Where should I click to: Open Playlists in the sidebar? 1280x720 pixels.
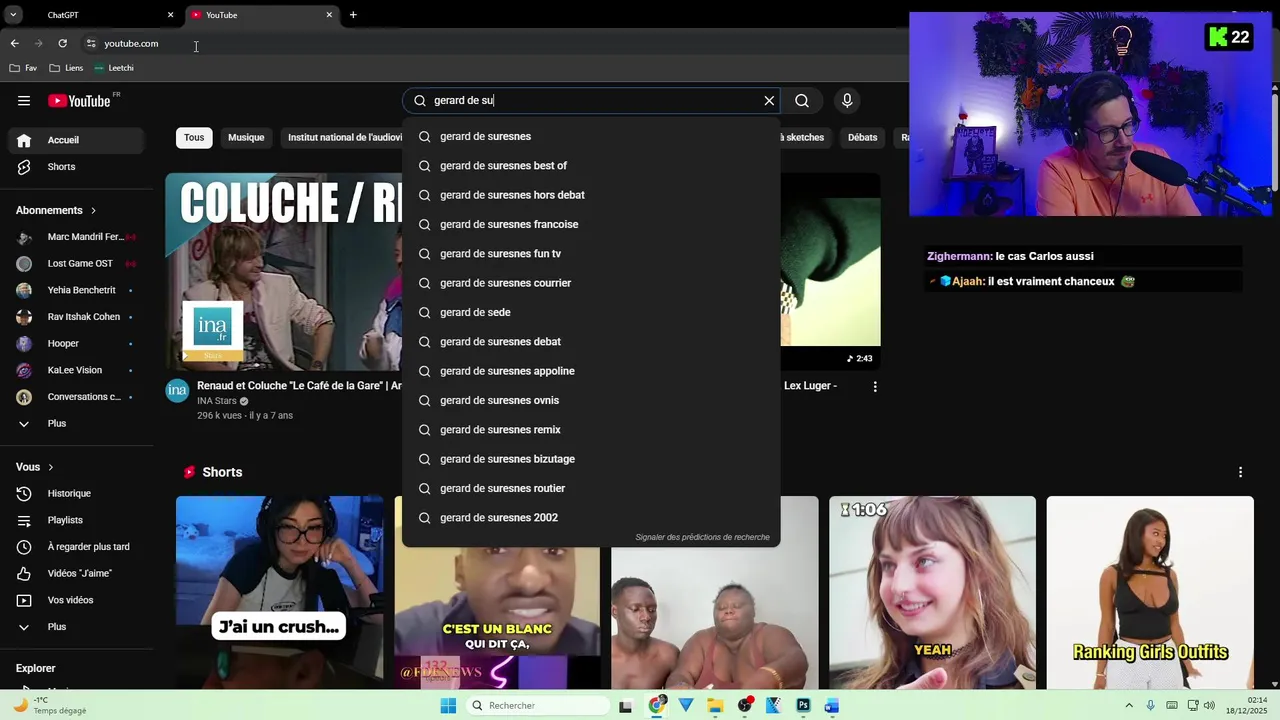coord(78,520)
